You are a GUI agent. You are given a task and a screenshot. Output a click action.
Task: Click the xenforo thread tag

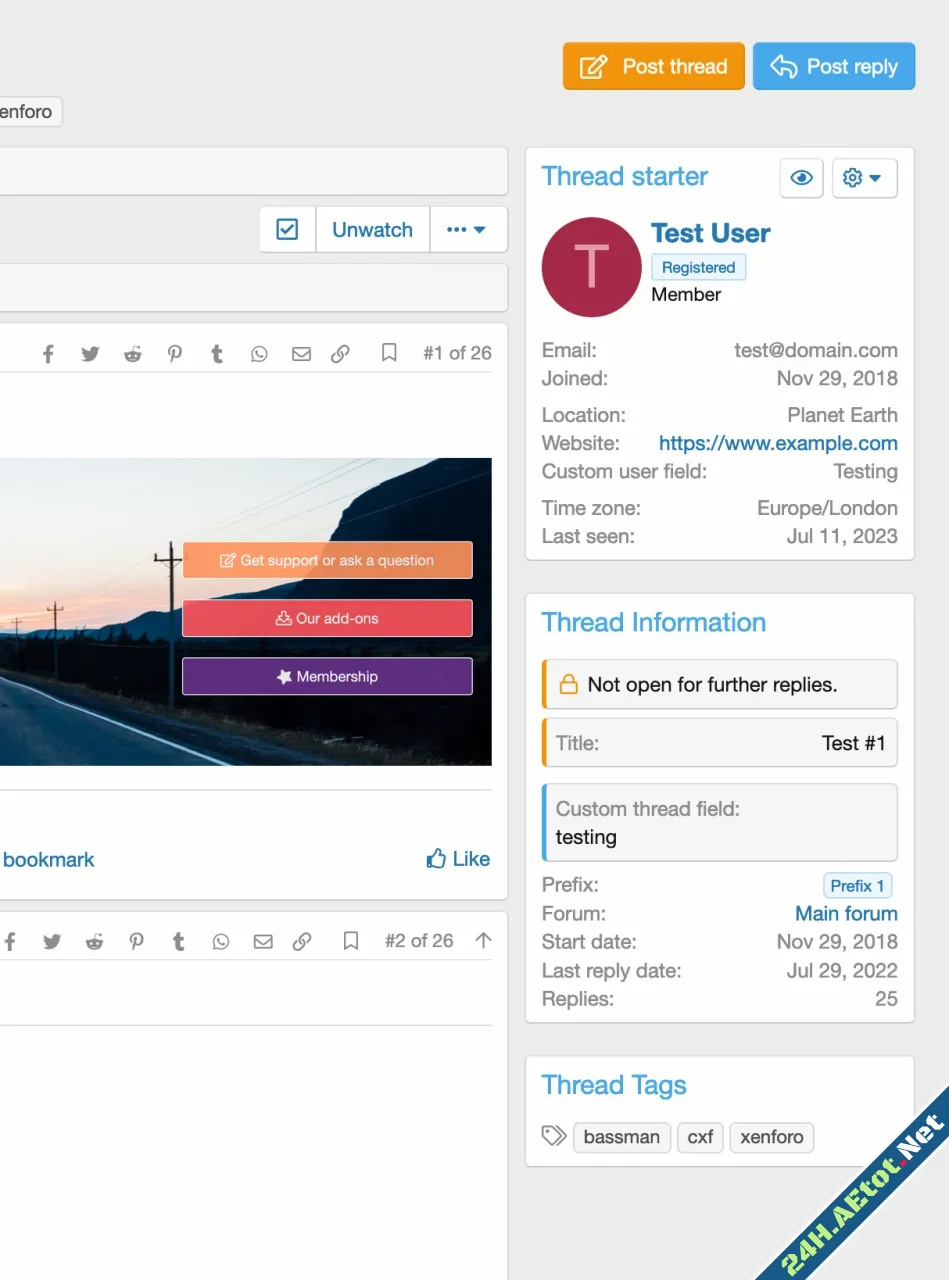771,1137
